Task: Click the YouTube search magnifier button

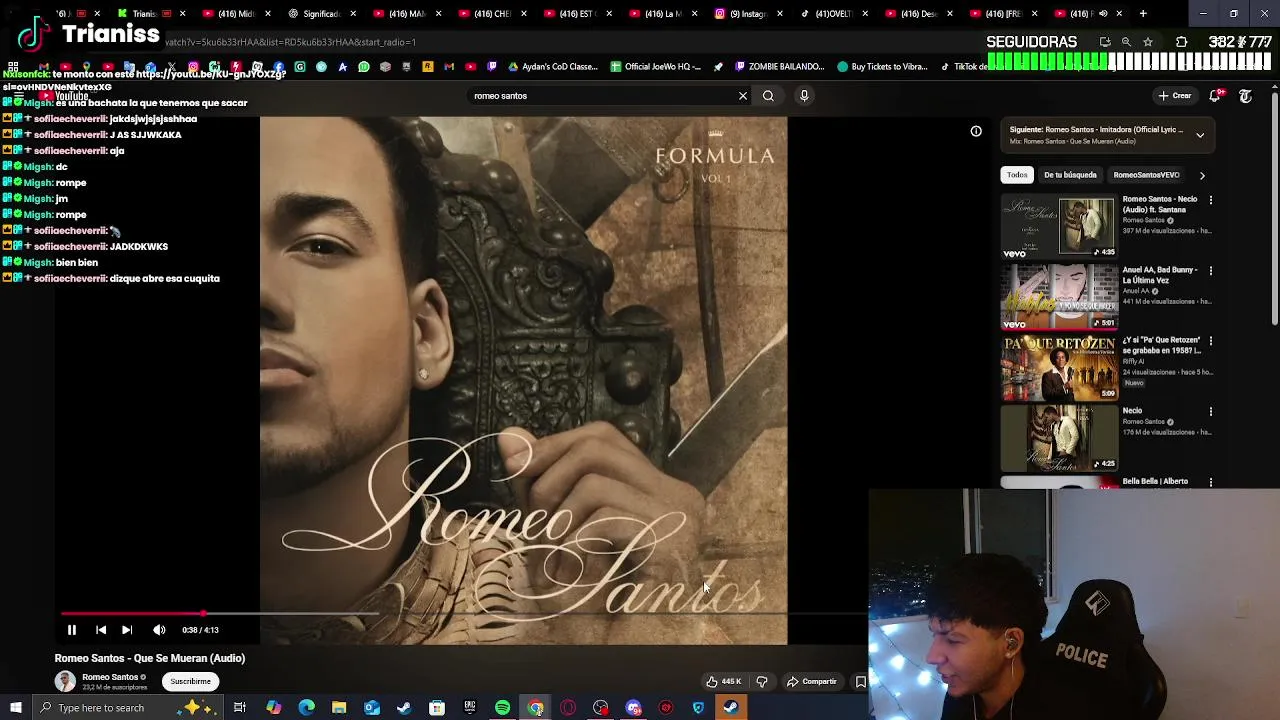Action: (768, 96)
